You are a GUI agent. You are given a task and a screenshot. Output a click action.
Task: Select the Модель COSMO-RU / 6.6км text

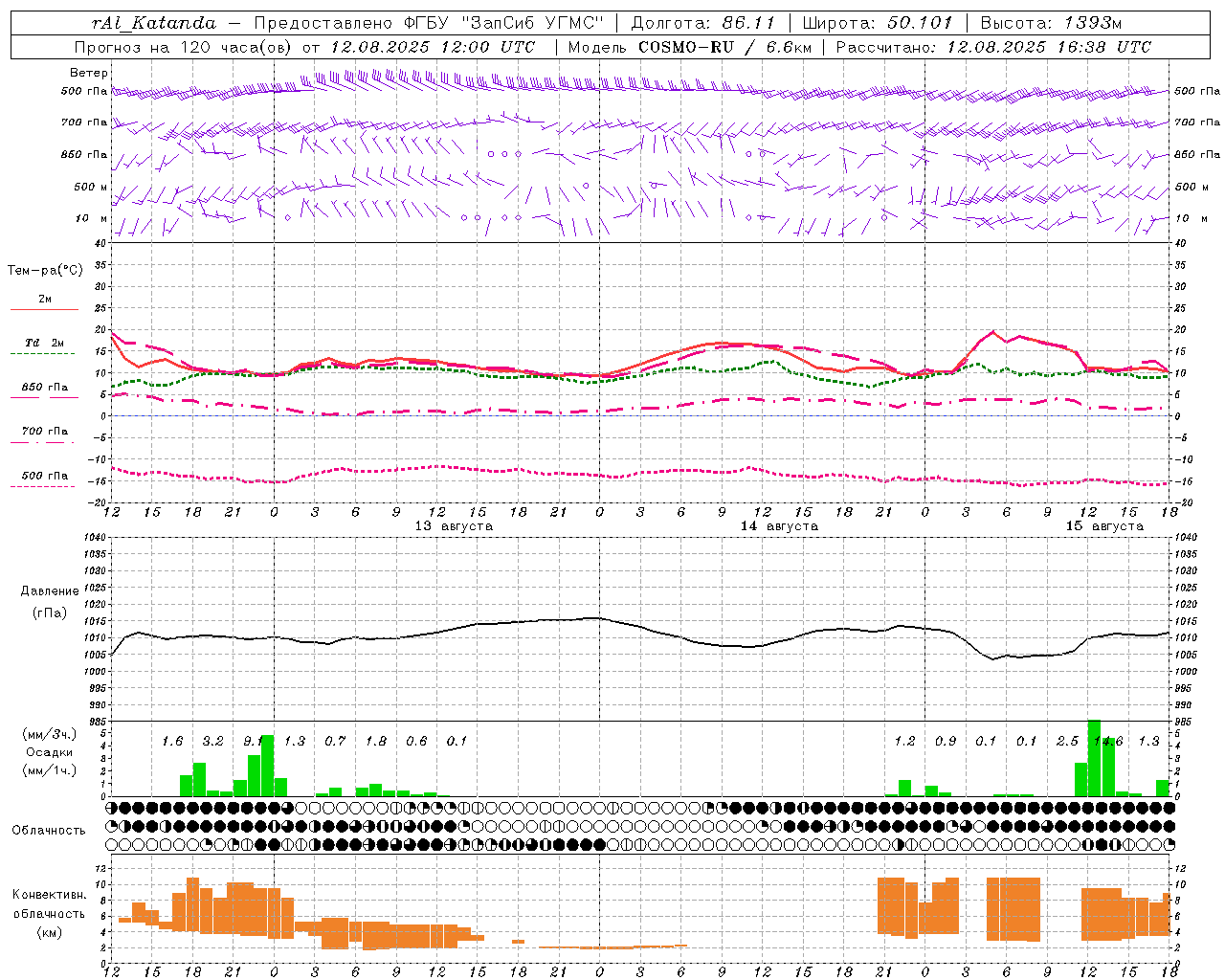(x=690, y=47)
